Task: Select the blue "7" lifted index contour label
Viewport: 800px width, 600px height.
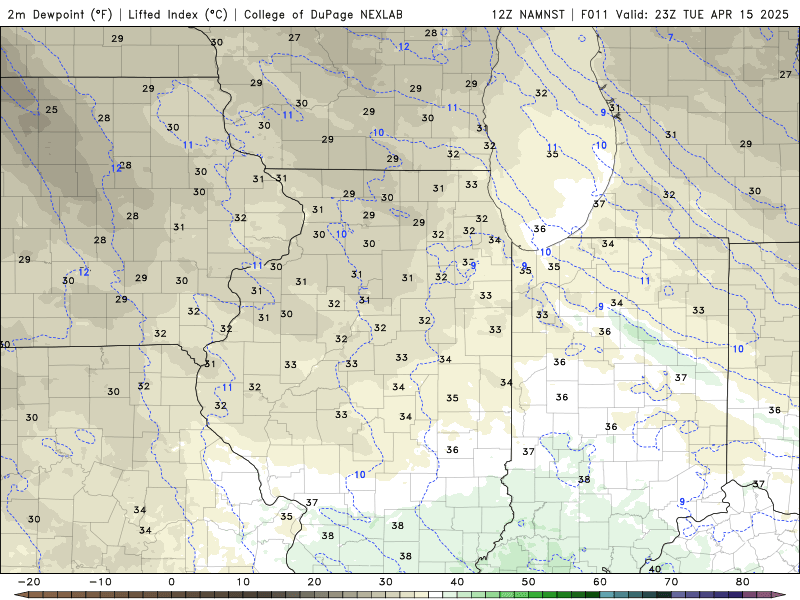Action: (670, 37)
